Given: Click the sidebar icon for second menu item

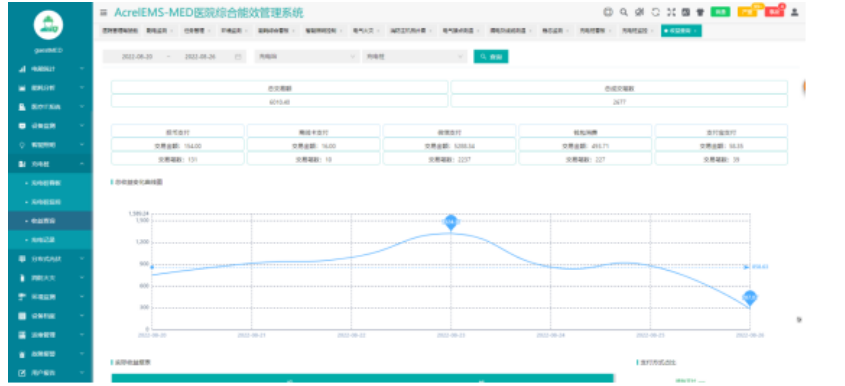Looking at the screenshot, I should point(22,88).
